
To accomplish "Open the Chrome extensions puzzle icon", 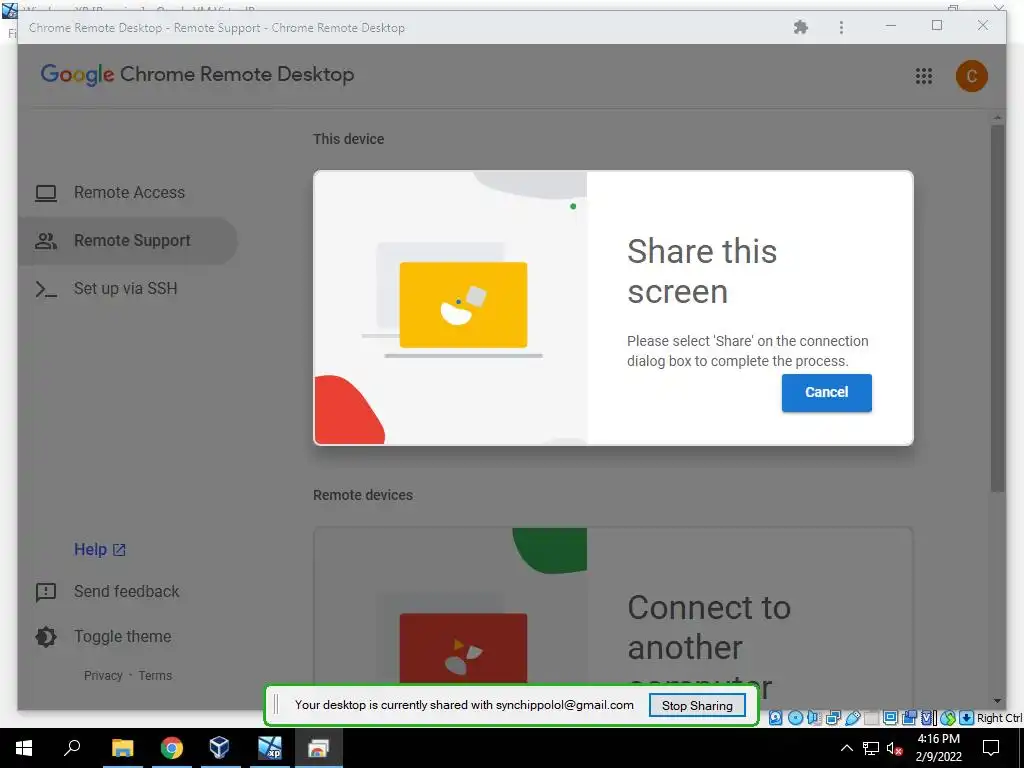I will [x=801, y=27].
